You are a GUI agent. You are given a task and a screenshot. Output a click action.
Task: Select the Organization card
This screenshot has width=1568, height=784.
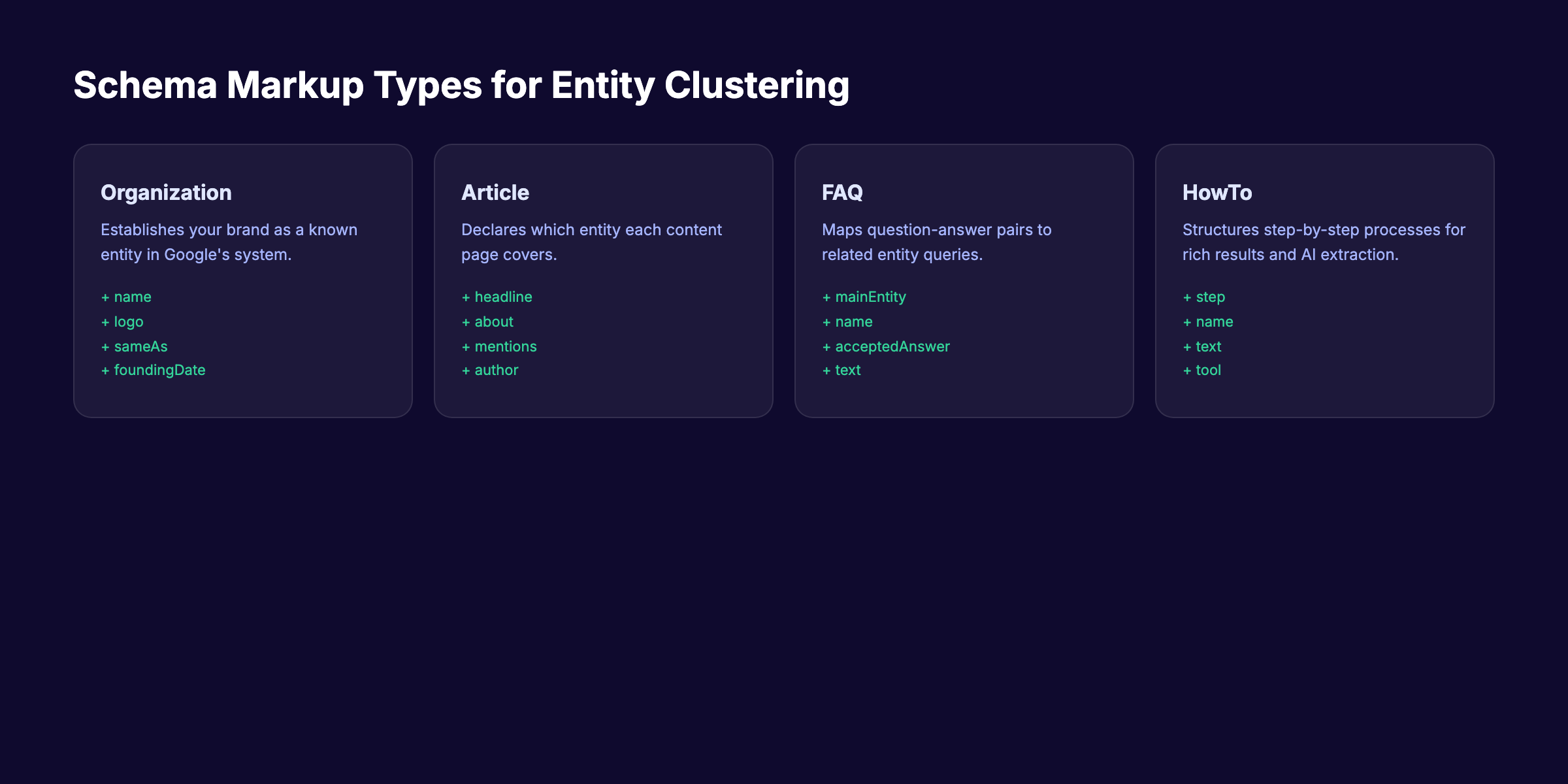tap(243, 280)
